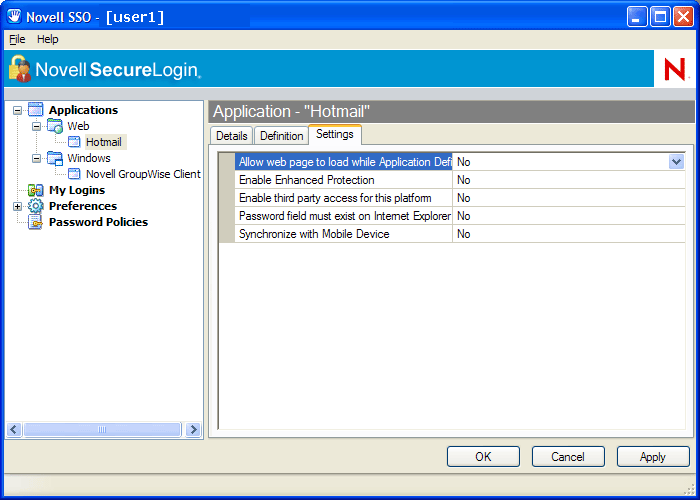Select the Password Policies tree item

98,222
